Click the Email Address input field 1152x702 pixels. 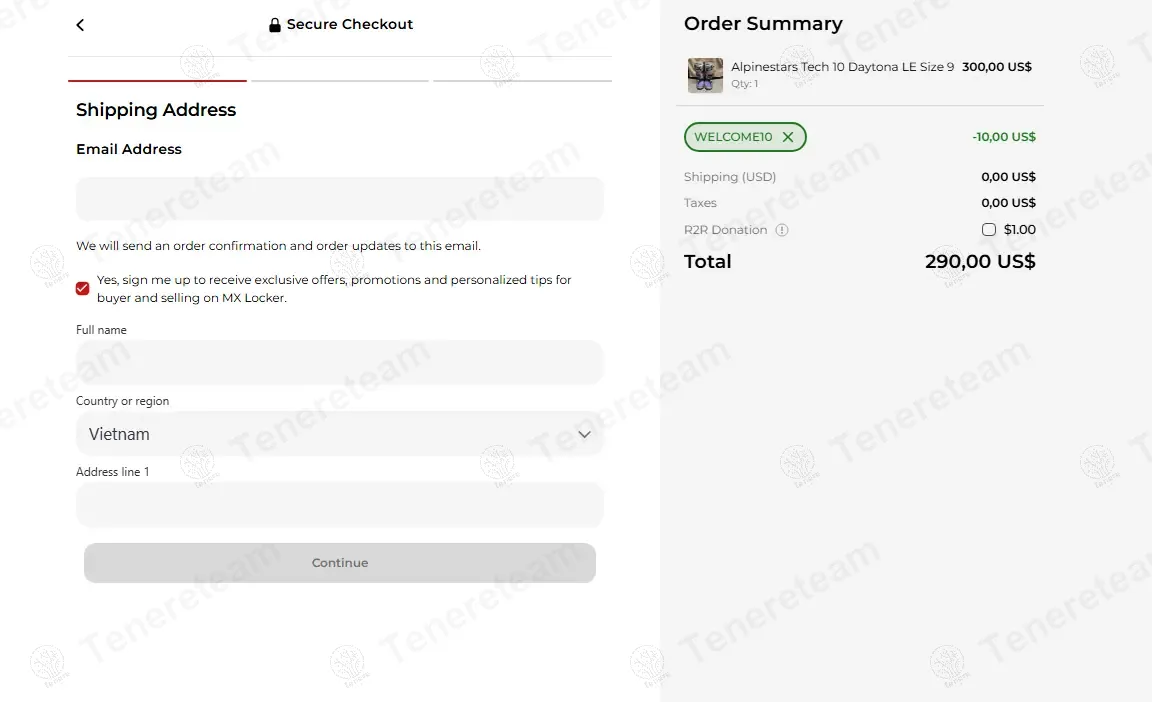(x=340, y=199)
